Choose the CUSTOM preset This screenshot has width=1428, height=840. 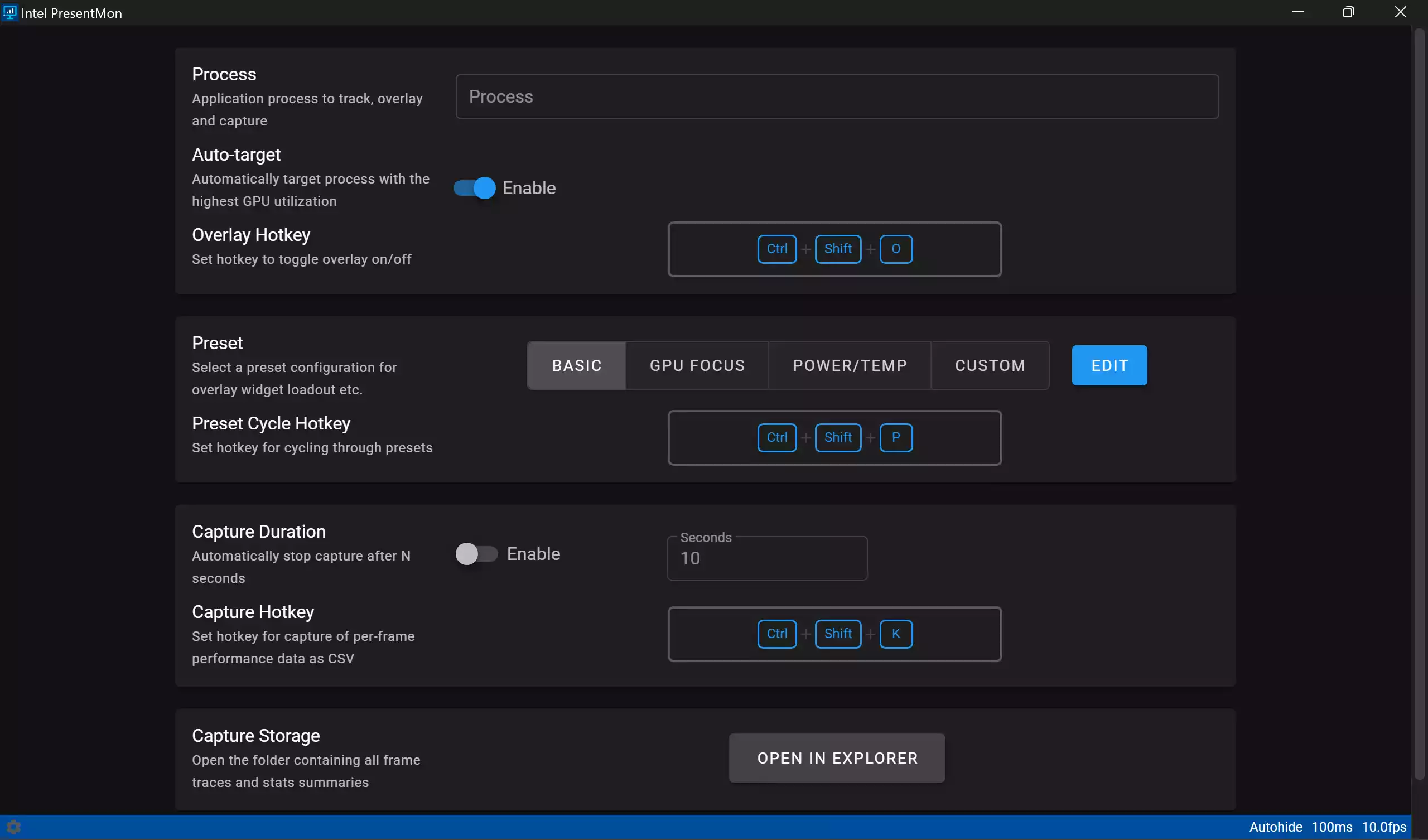(x=990, y=365)
